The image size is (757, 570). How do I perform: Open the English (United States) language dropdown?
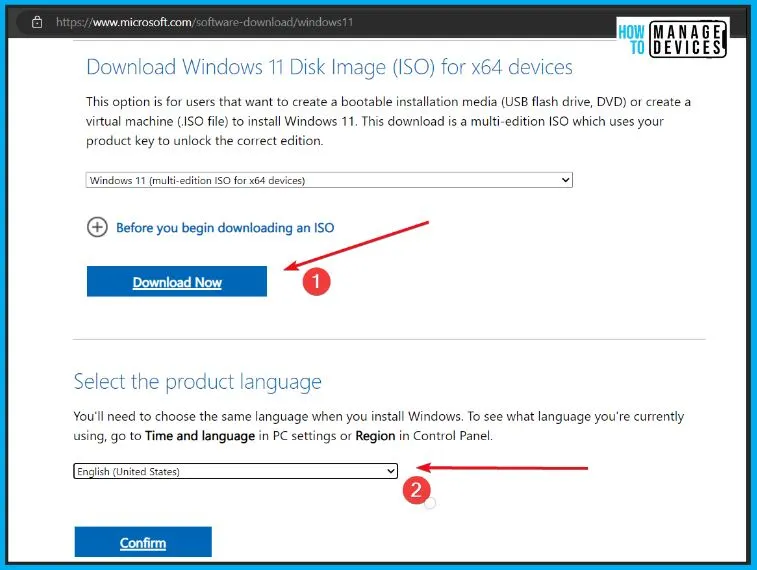[236, 471]
